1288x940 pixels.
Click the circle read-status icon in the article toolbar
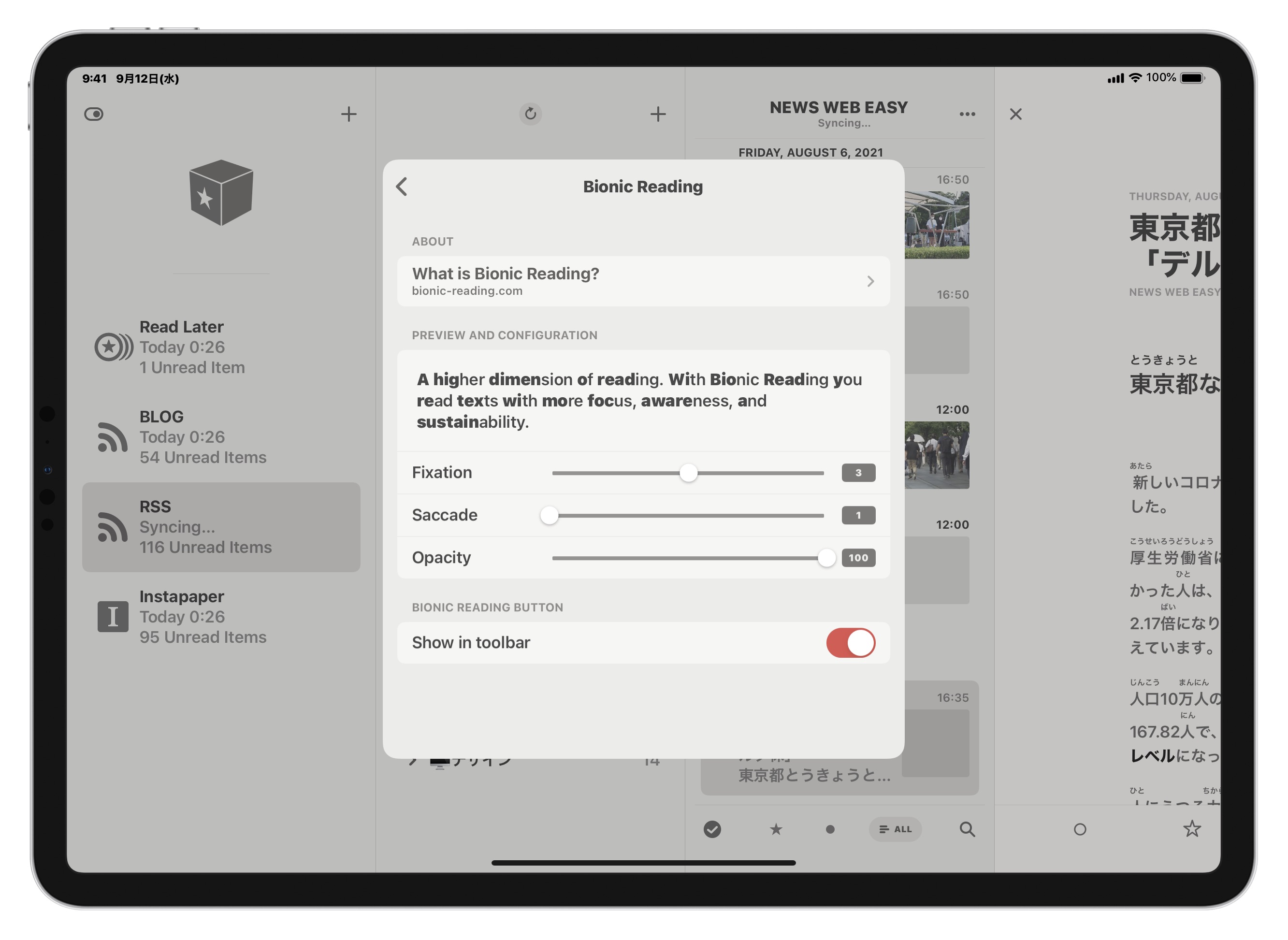(1080, 830)
